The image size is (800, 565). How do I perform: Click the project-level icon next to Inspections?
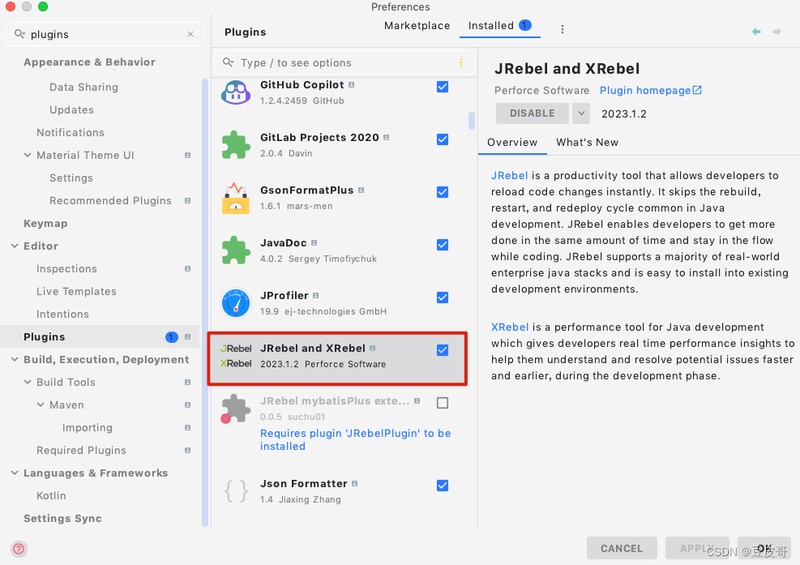pos(187,268)
